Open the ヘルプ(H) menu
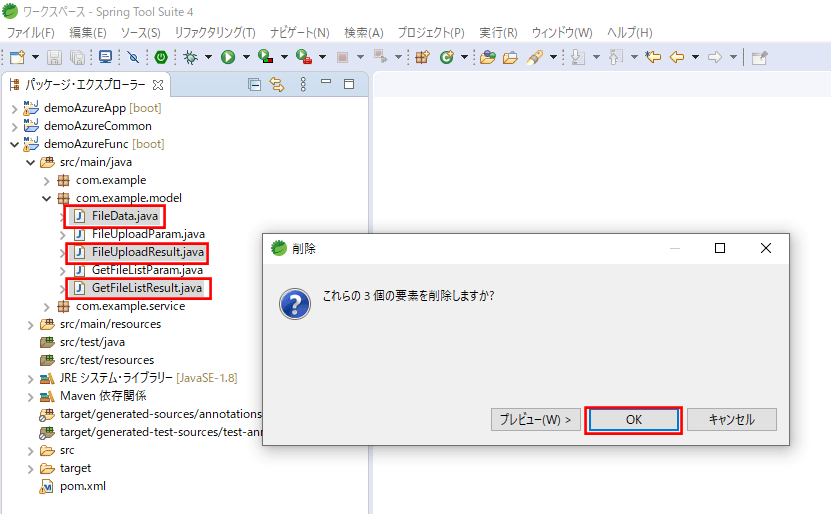This screenshot has width=831, height=514. point(630,33)
